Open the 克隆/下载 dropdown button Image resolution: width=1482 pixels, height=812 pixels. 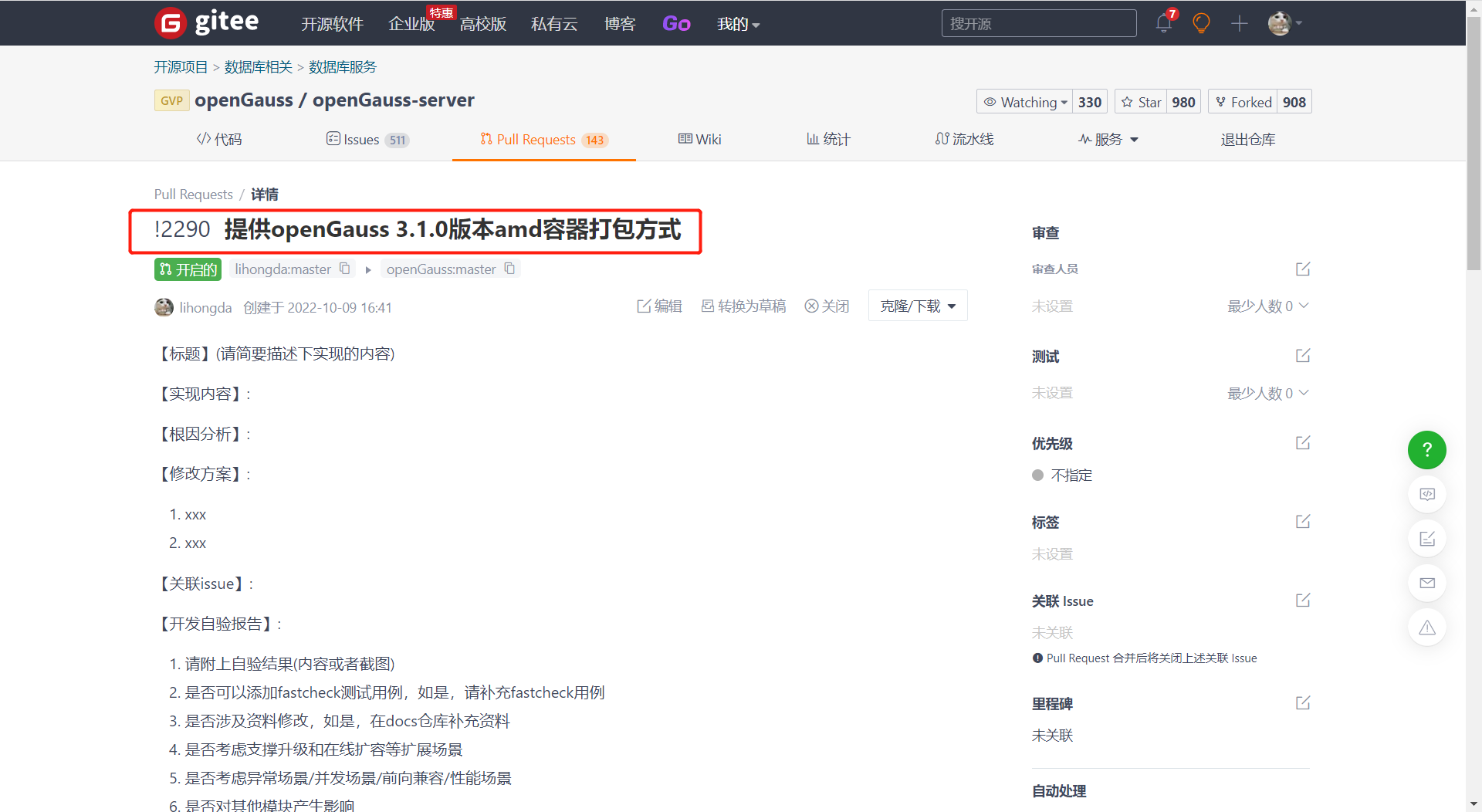(x=918, y=306)
